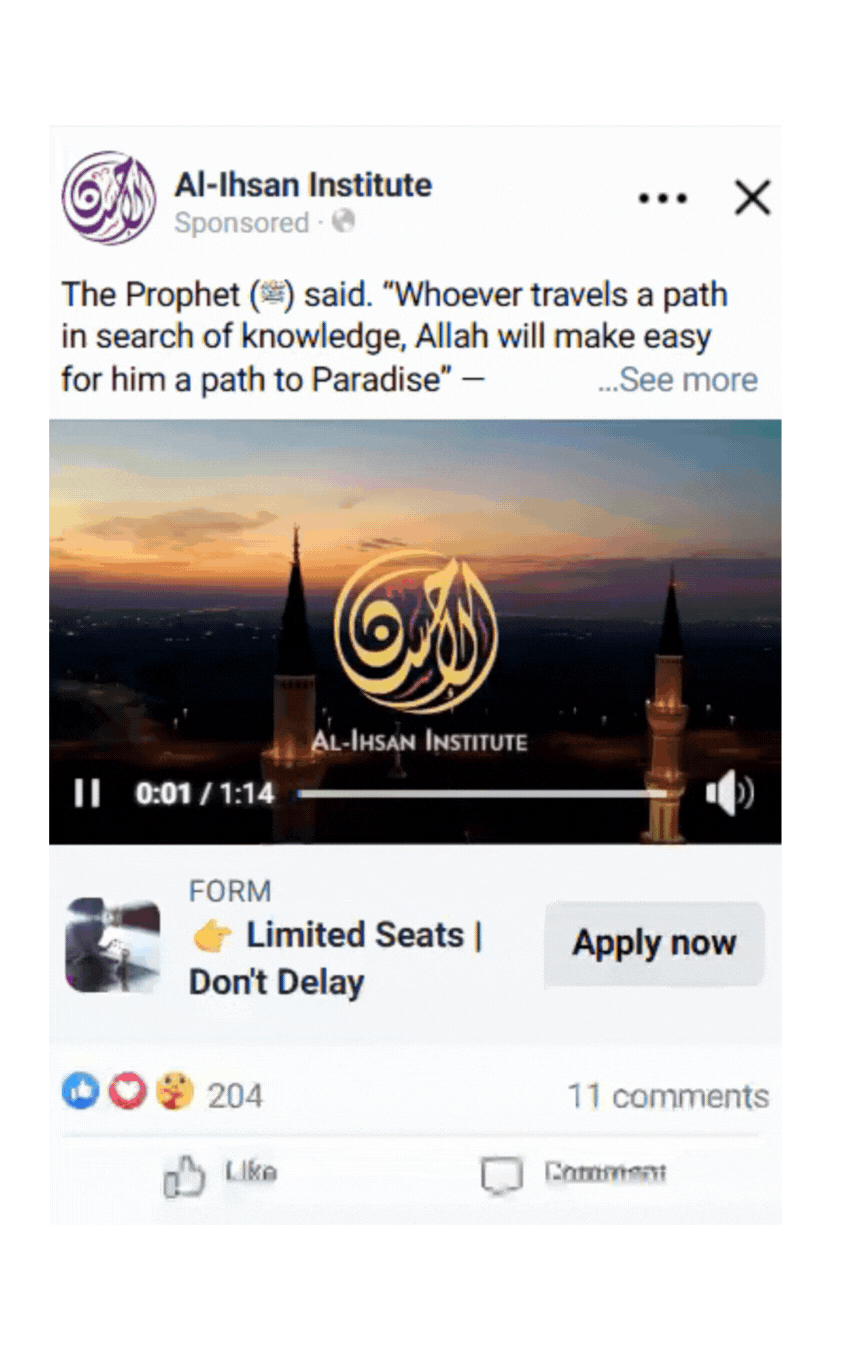The width and height of the screenshot is (850, 1350).
Task: Open the form thumbnail image
Action: point(113,945)
